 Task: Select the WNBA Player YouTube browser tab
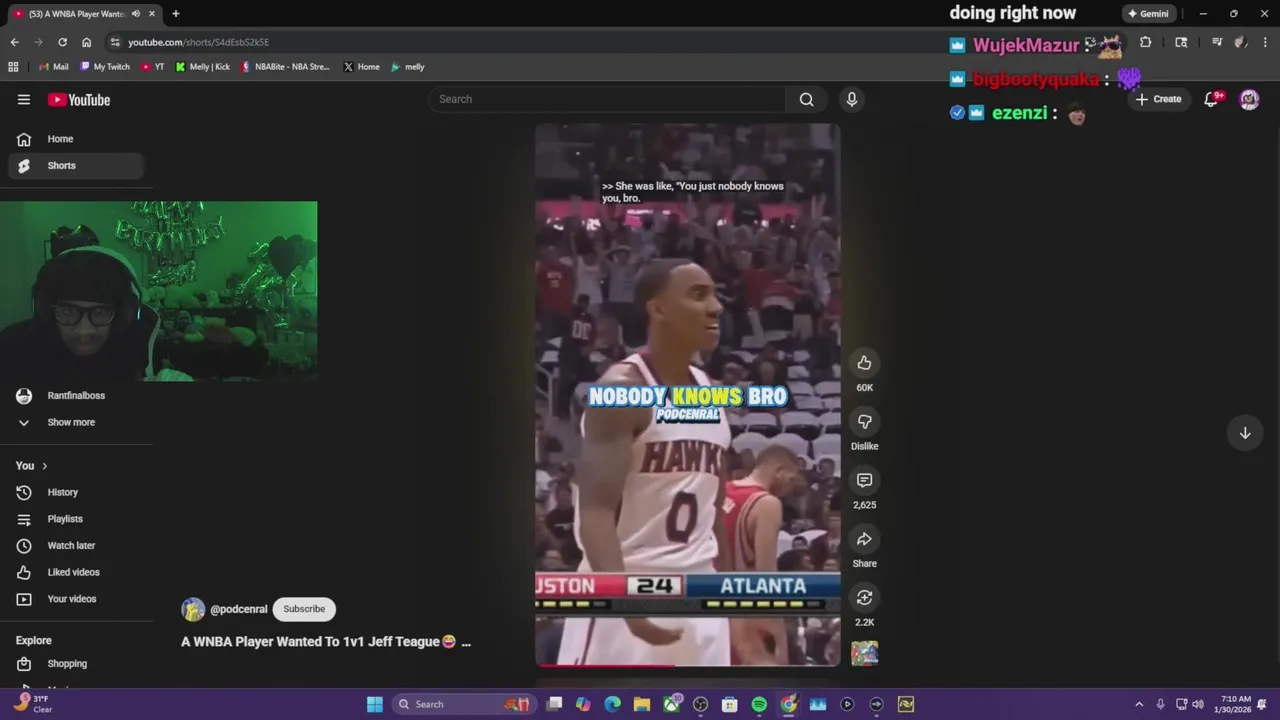pos(76,14)
